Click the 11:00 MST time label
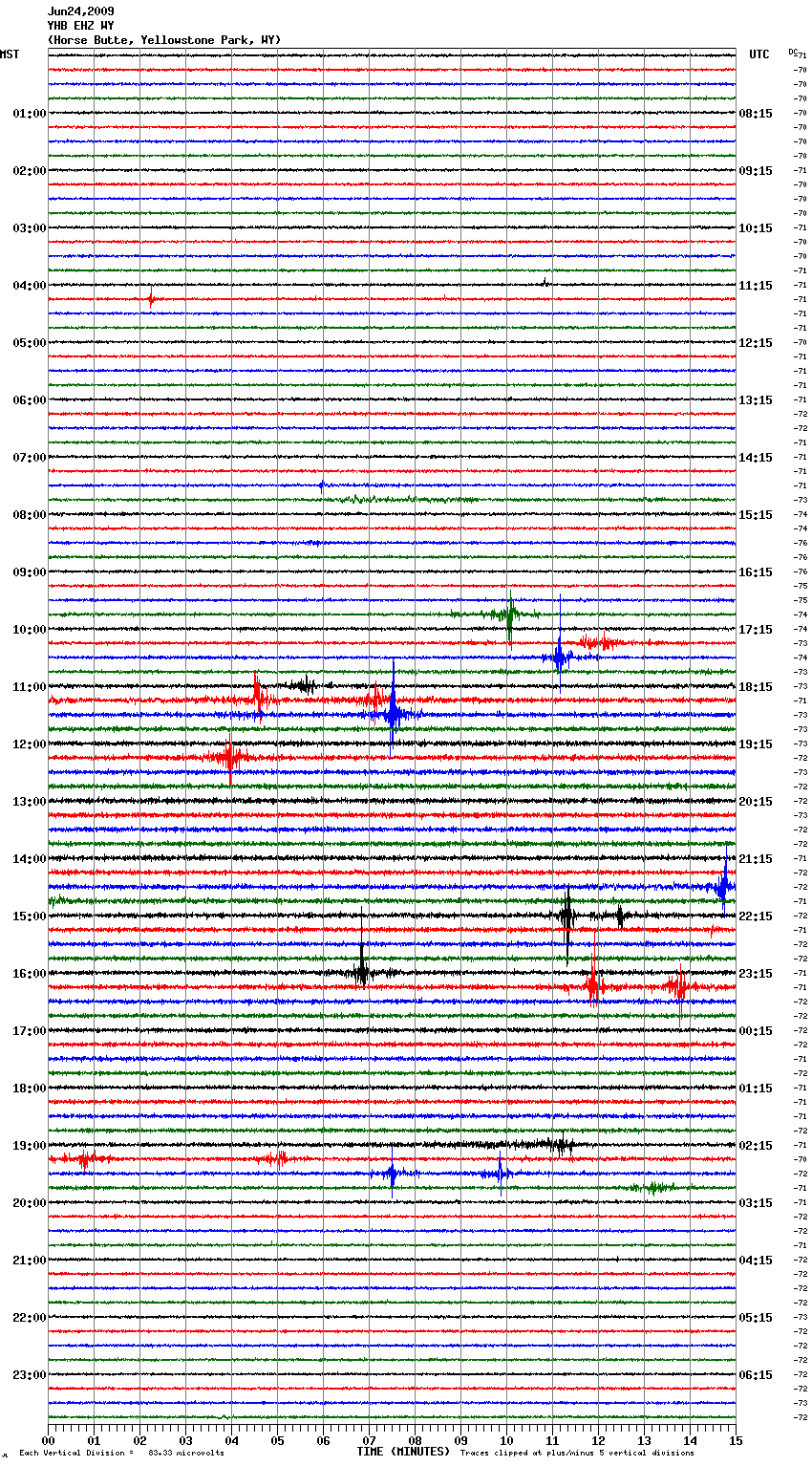Viewport: 812px width, 1466px height. 30,687
